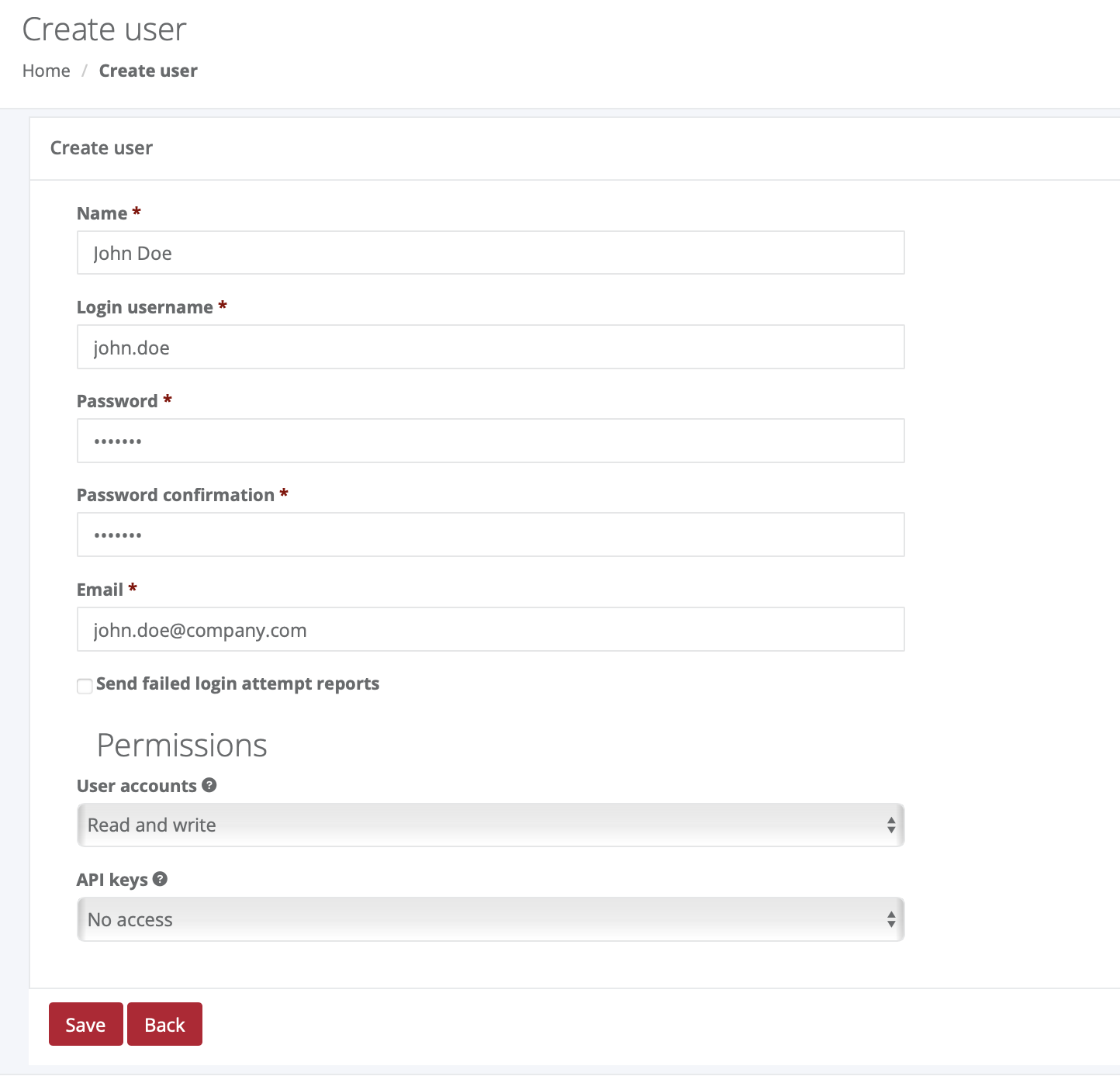Open the API keys permission dropdown
Image resolution: width=1120 pixels, height=1083 pixels.
(x=491, y=919)
